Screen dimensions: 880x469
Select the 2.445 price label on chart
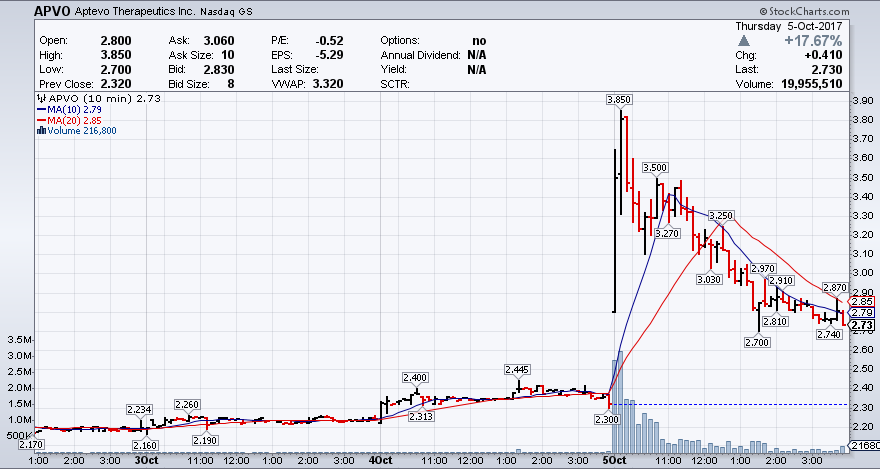pos(517,369)
